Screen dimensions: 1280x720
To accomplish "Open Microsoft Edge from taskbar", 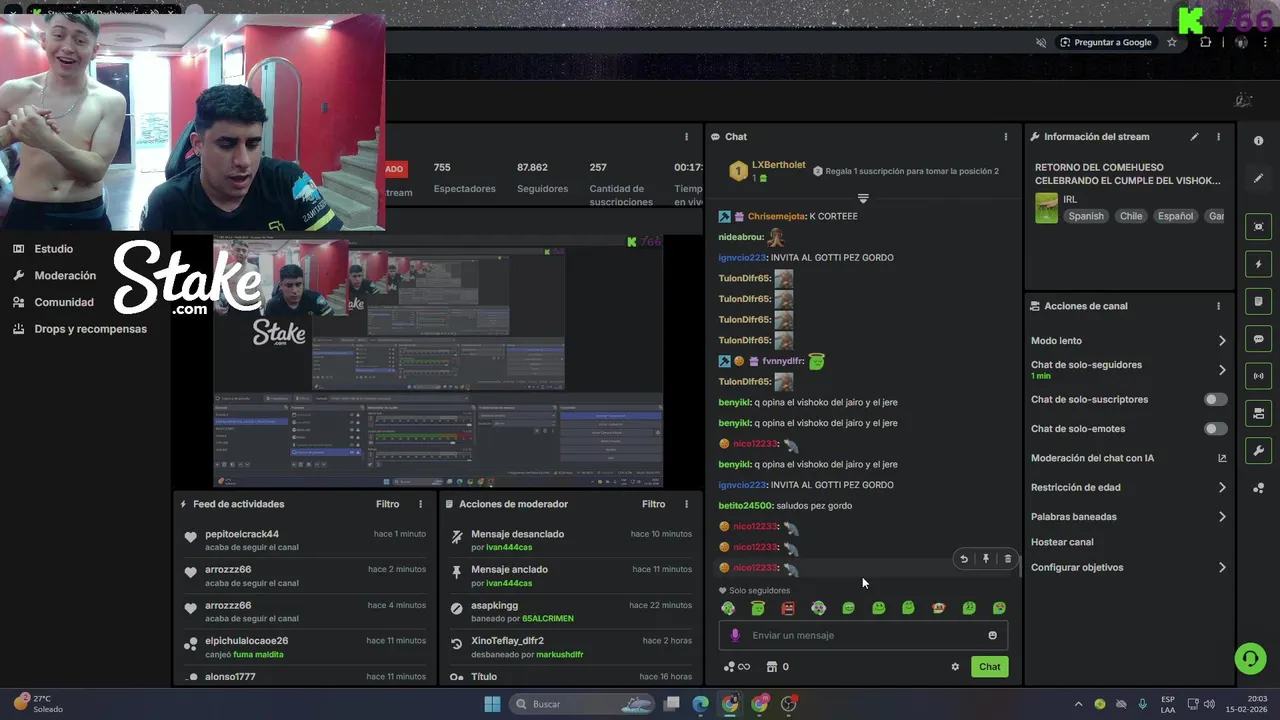I will (701, 704).
